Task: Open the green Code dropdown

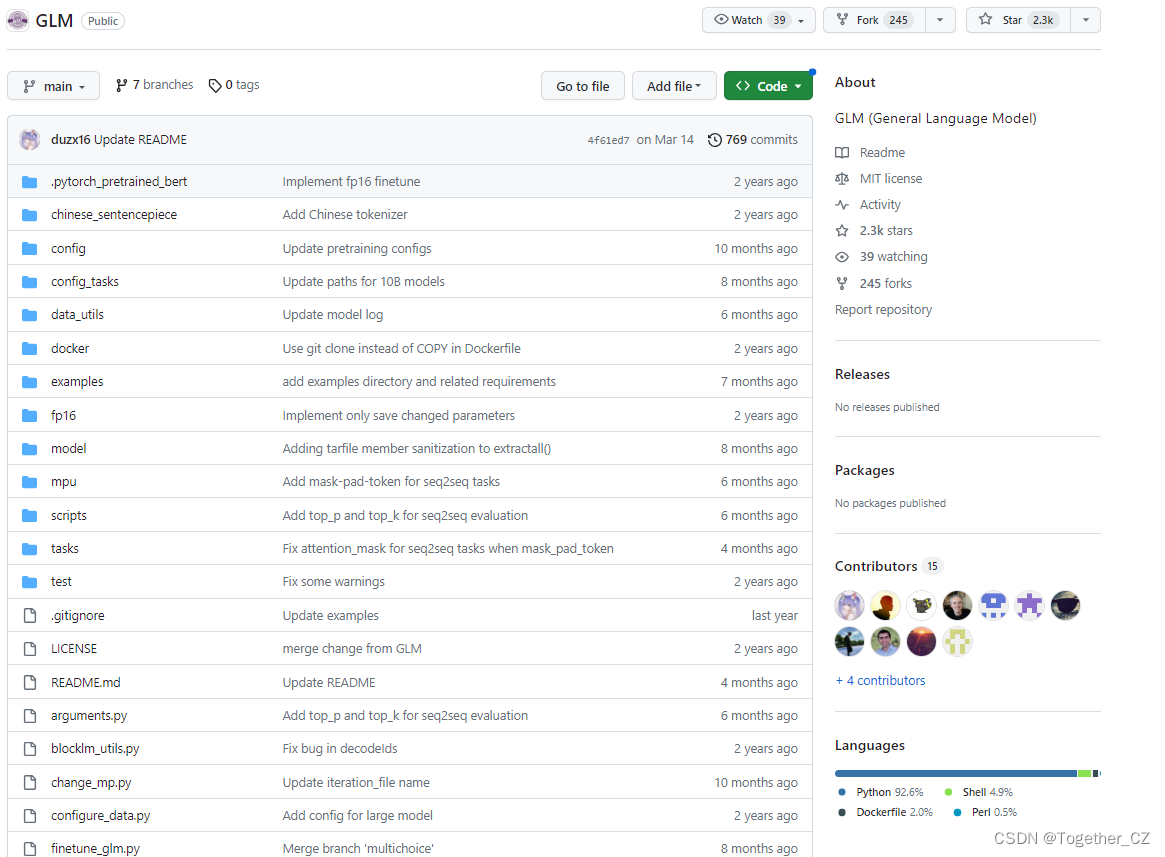Action: click(x=768, y=86)
